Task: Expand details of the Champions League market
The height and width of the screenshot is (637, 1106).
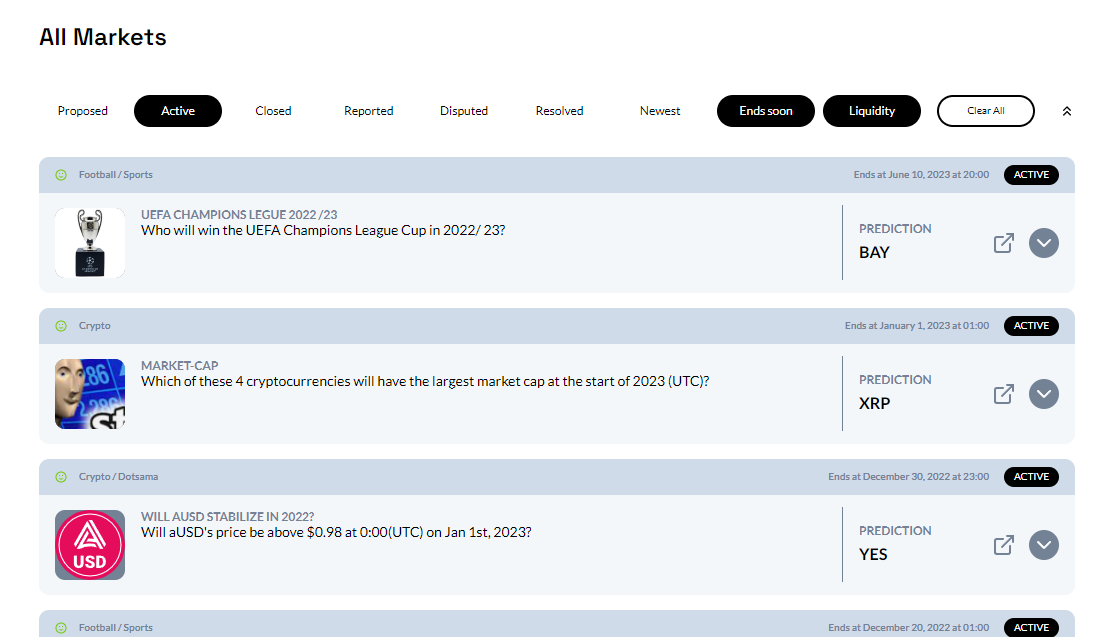Action: 1043,242
